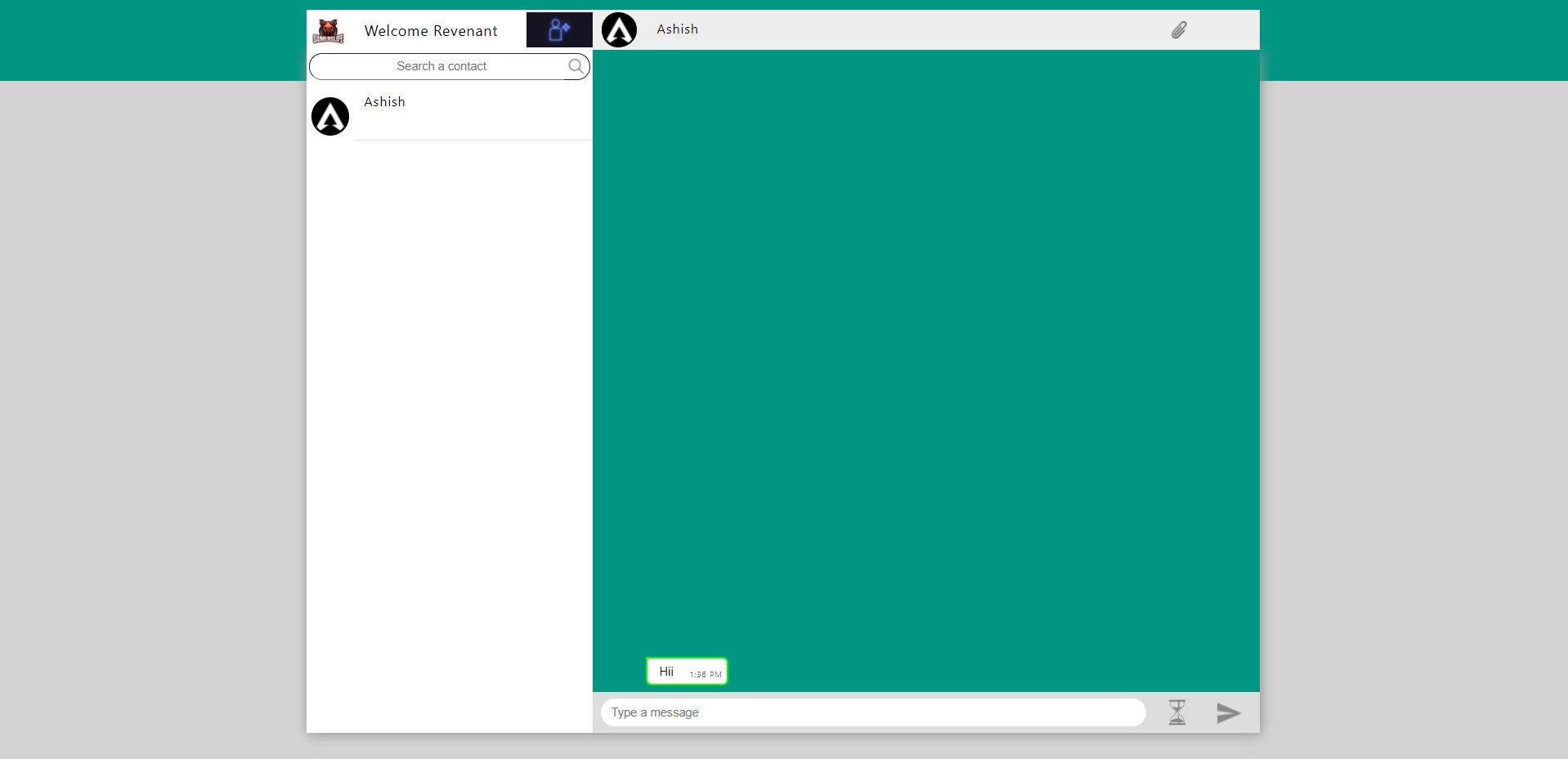Click the 'Hii' message bubble
Viewport: 1568px width, 759px height.
[x=687, y=671]
